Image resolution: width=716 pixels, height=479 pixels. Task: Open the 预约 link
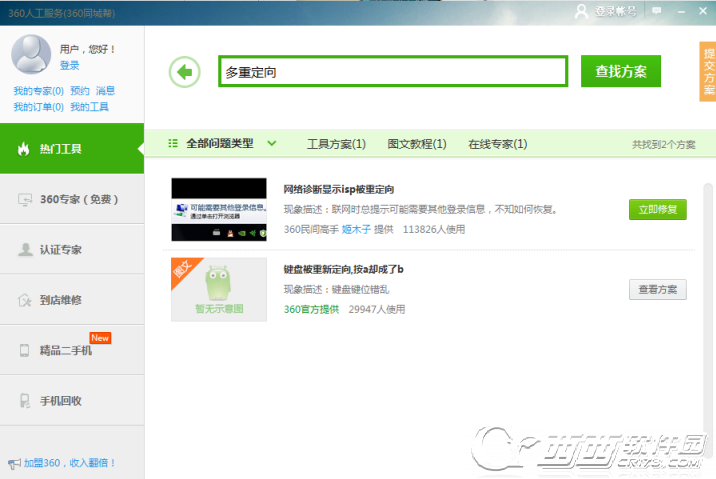tap(80, 90)
